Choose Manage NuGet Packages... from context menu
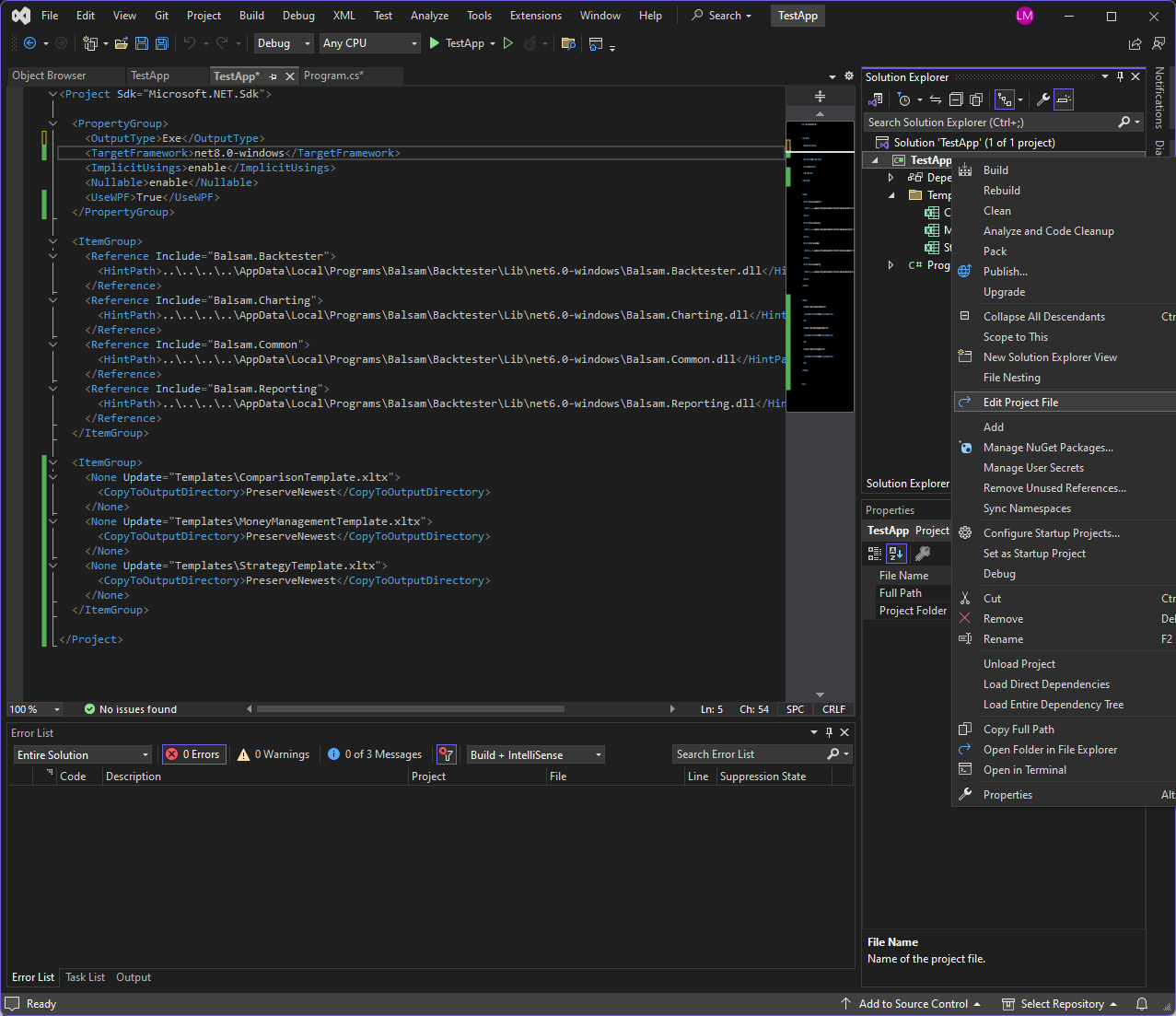This screenshot has width=1176, height=1016. (x=1048, y=448)
